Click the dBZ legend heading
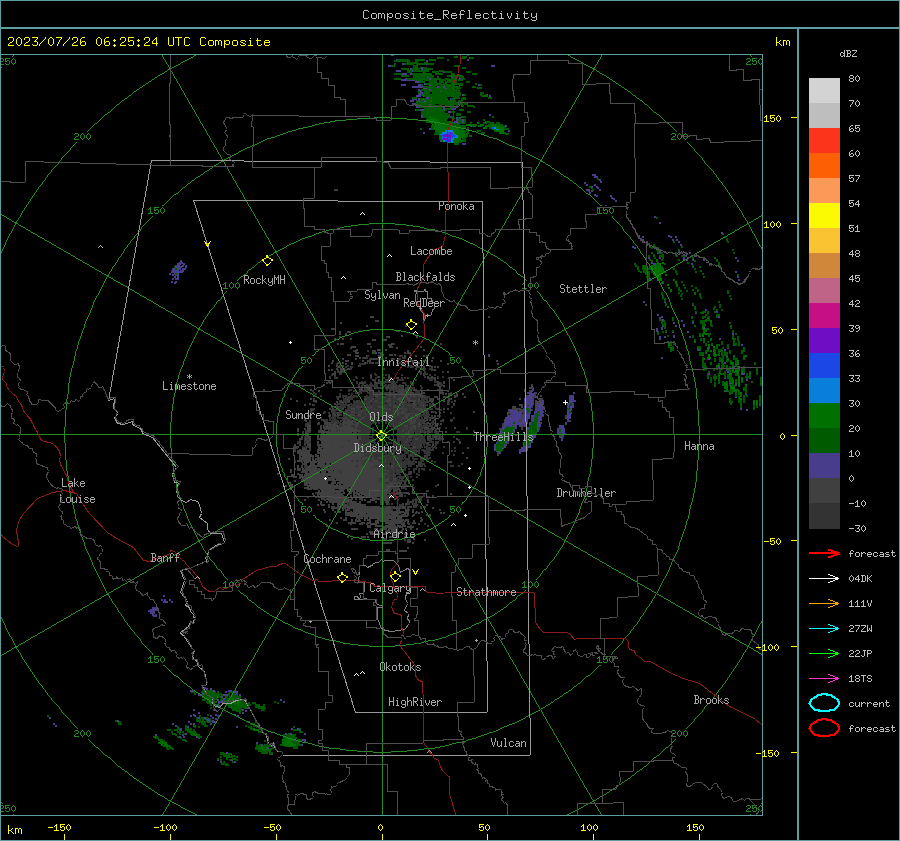This screenshot has width=900, height=841. pyautogui.click(x=848, y=53)
